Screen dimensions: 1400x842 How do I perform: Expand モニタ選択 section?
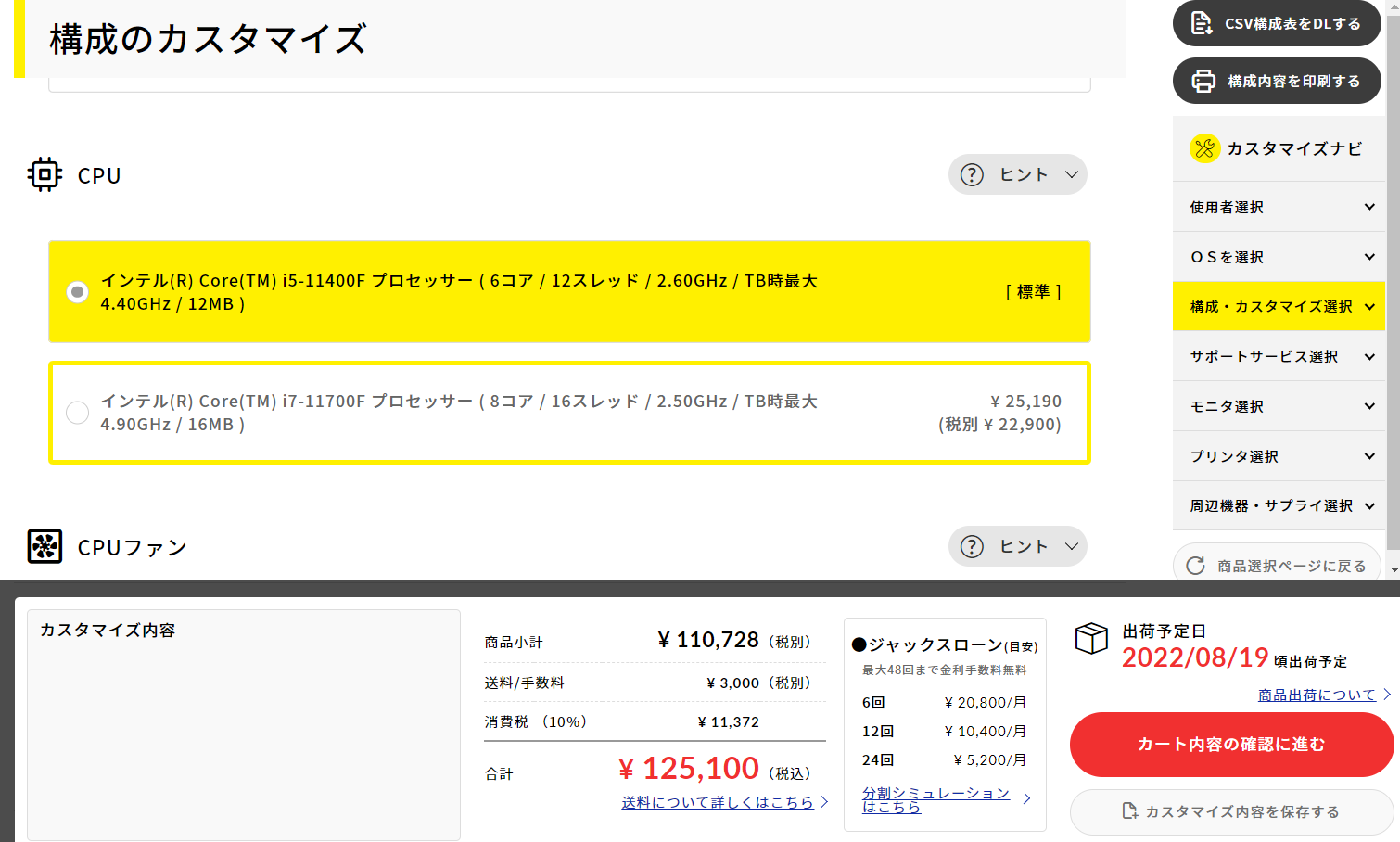(x=1279, y=406)
